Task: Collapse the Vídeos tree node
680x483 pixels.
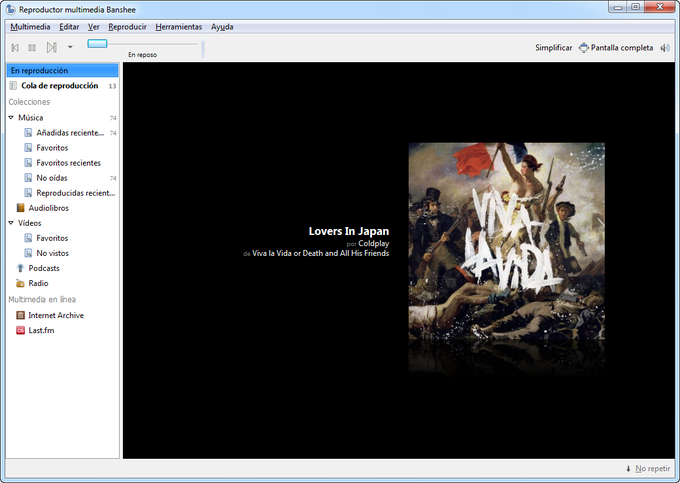Action: (11, 223)
